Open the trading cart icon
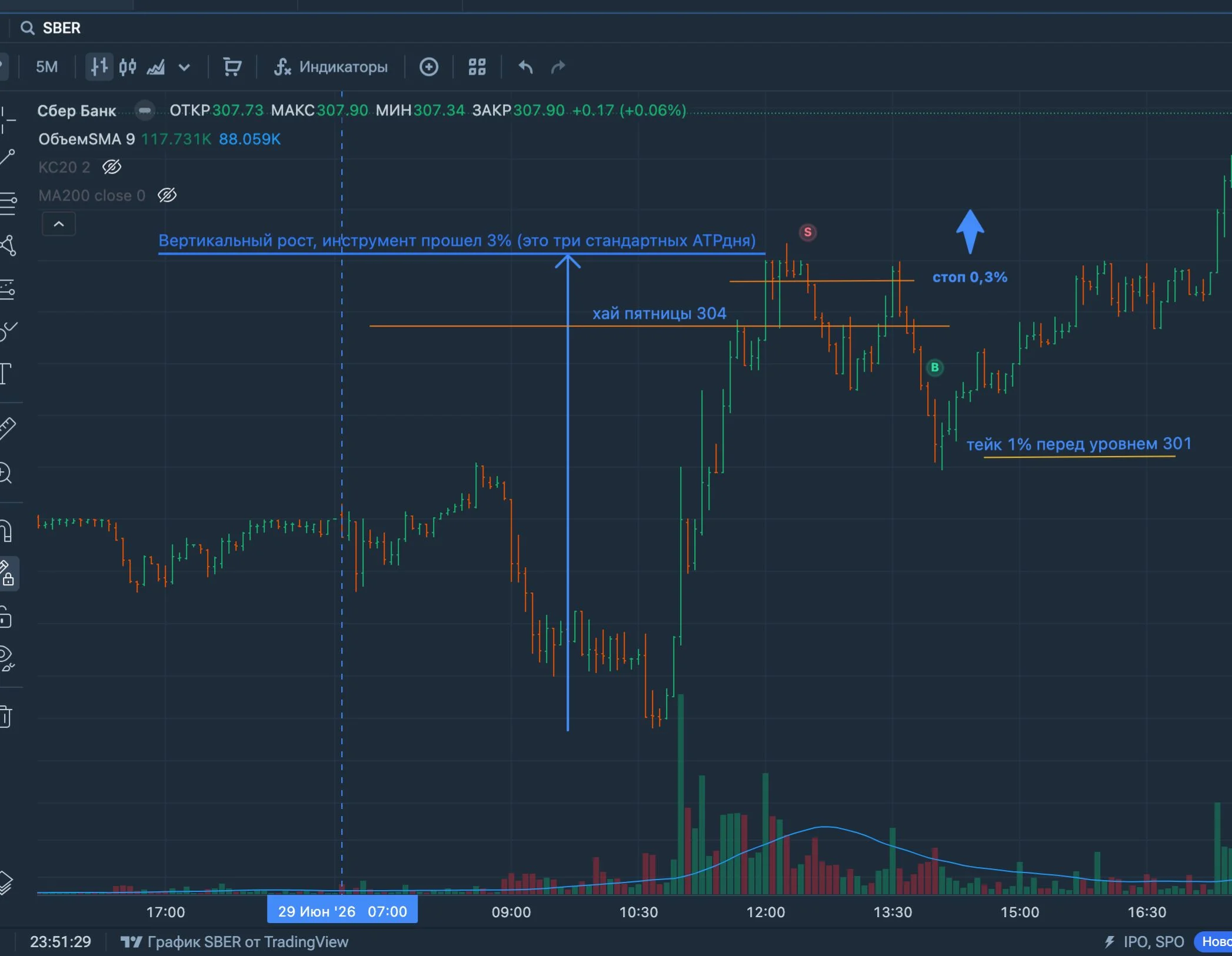This screenshot has width=1232, height=956. tap(232, 67)
